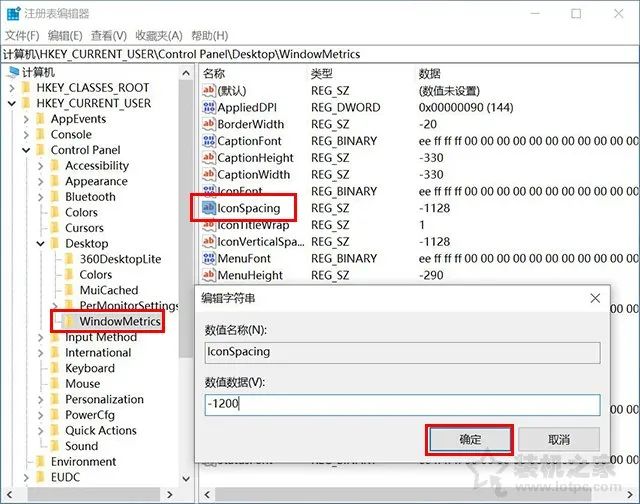Click the values pane horizontal scroll left arrow
Viewport: 640px width, 504px height.
coord(207,495)
